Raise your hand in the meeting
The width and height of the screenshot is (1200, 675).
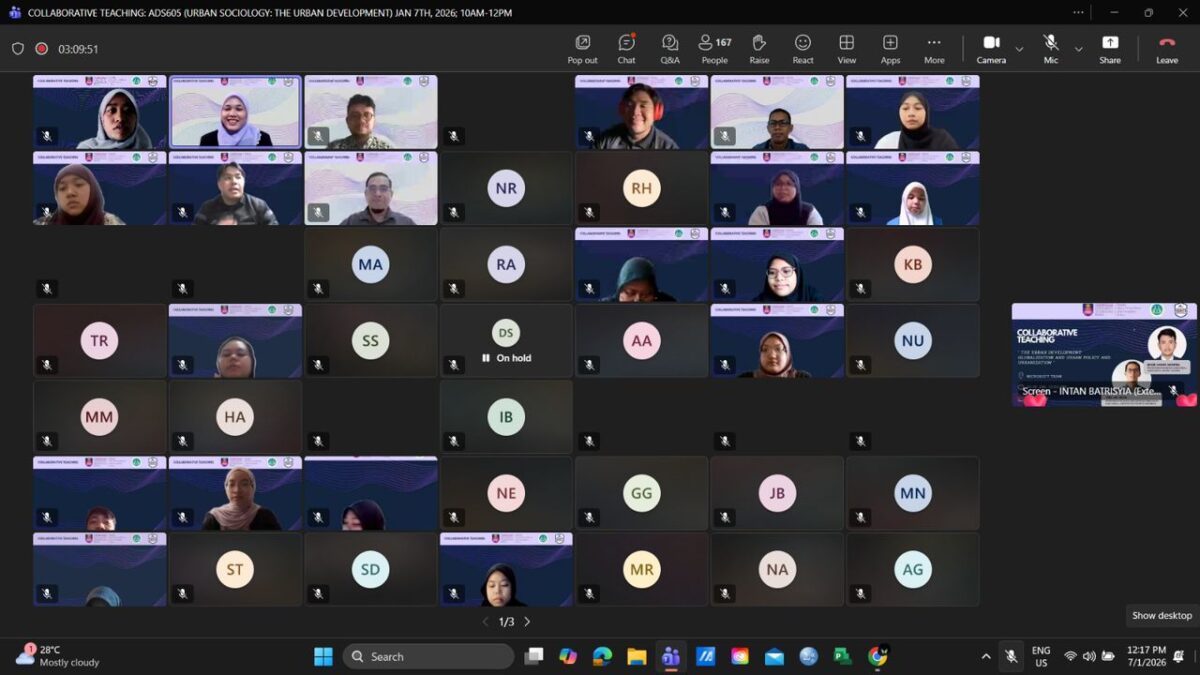[x=759, y=48]
